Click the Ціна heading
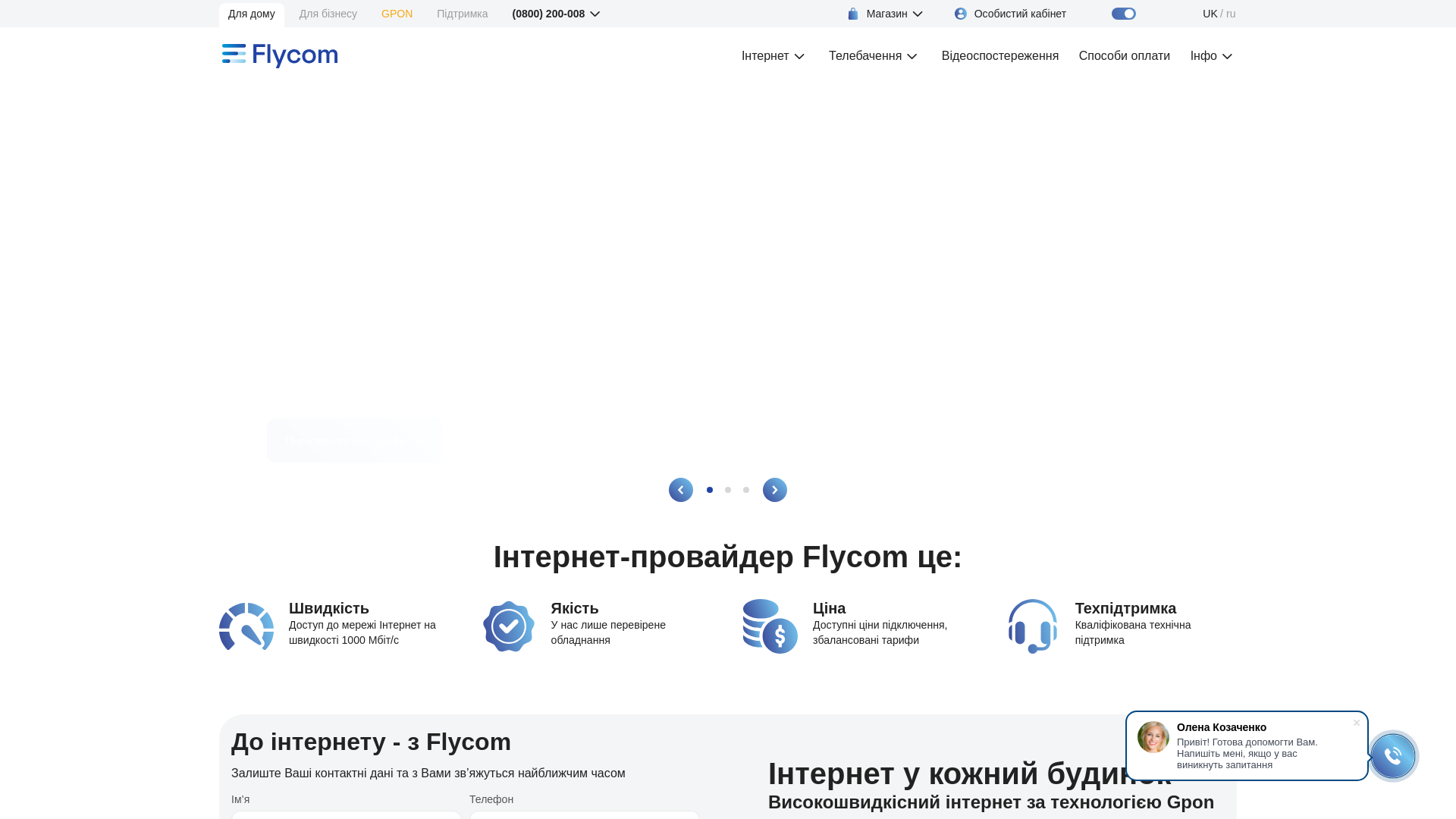This screenshot has height=819, width=1456. (829, 608)
